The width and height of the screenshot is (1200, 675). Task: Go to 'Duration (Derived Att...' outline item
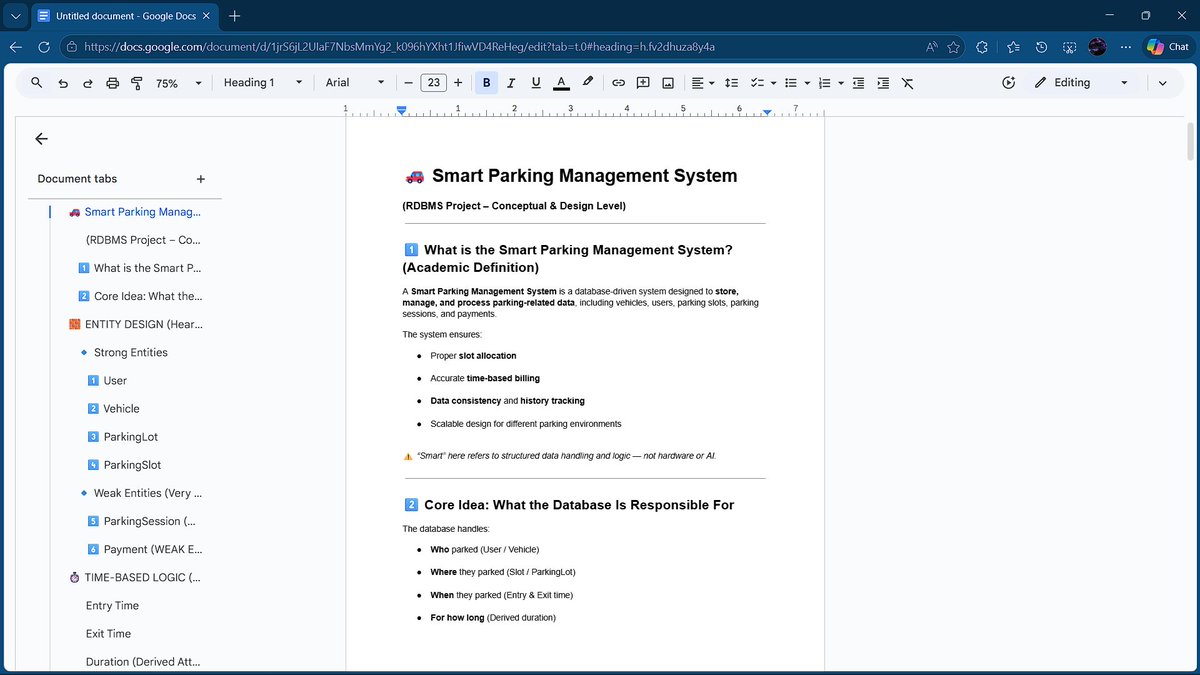(x=143, y=661)
